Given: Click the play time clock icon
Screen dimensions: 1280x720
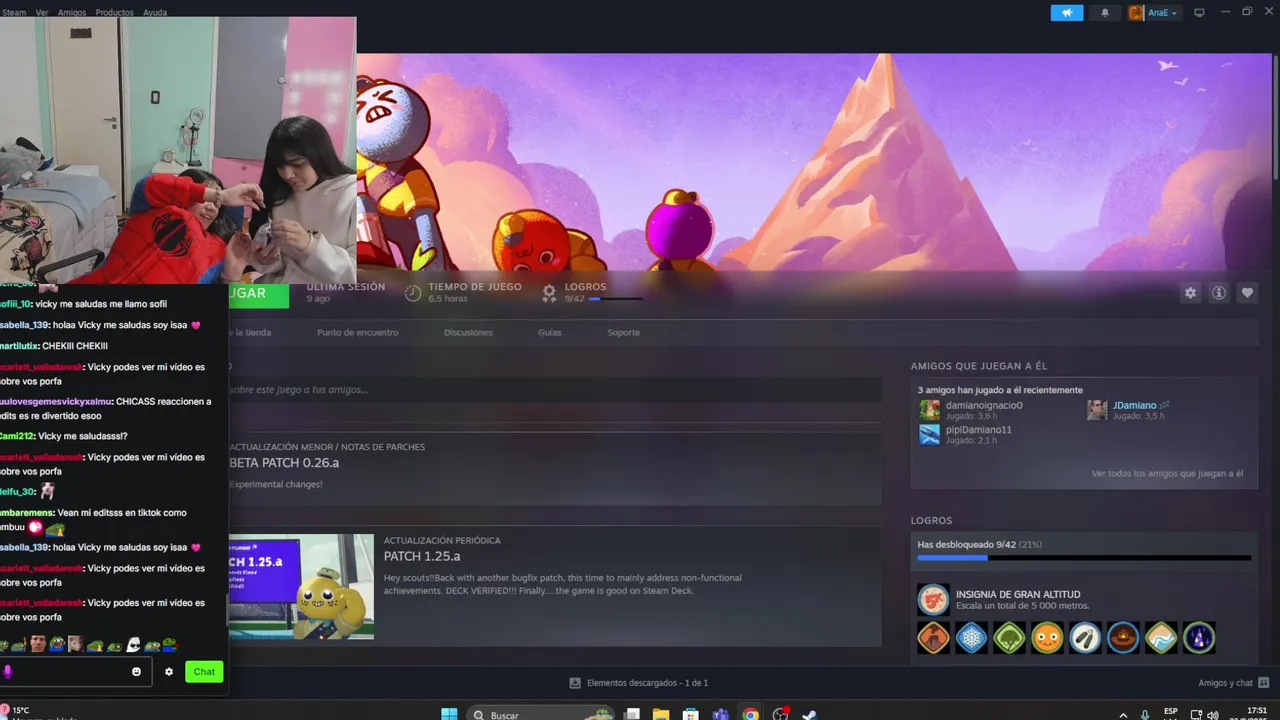Looking at the screenshot, I should (413, 293).
